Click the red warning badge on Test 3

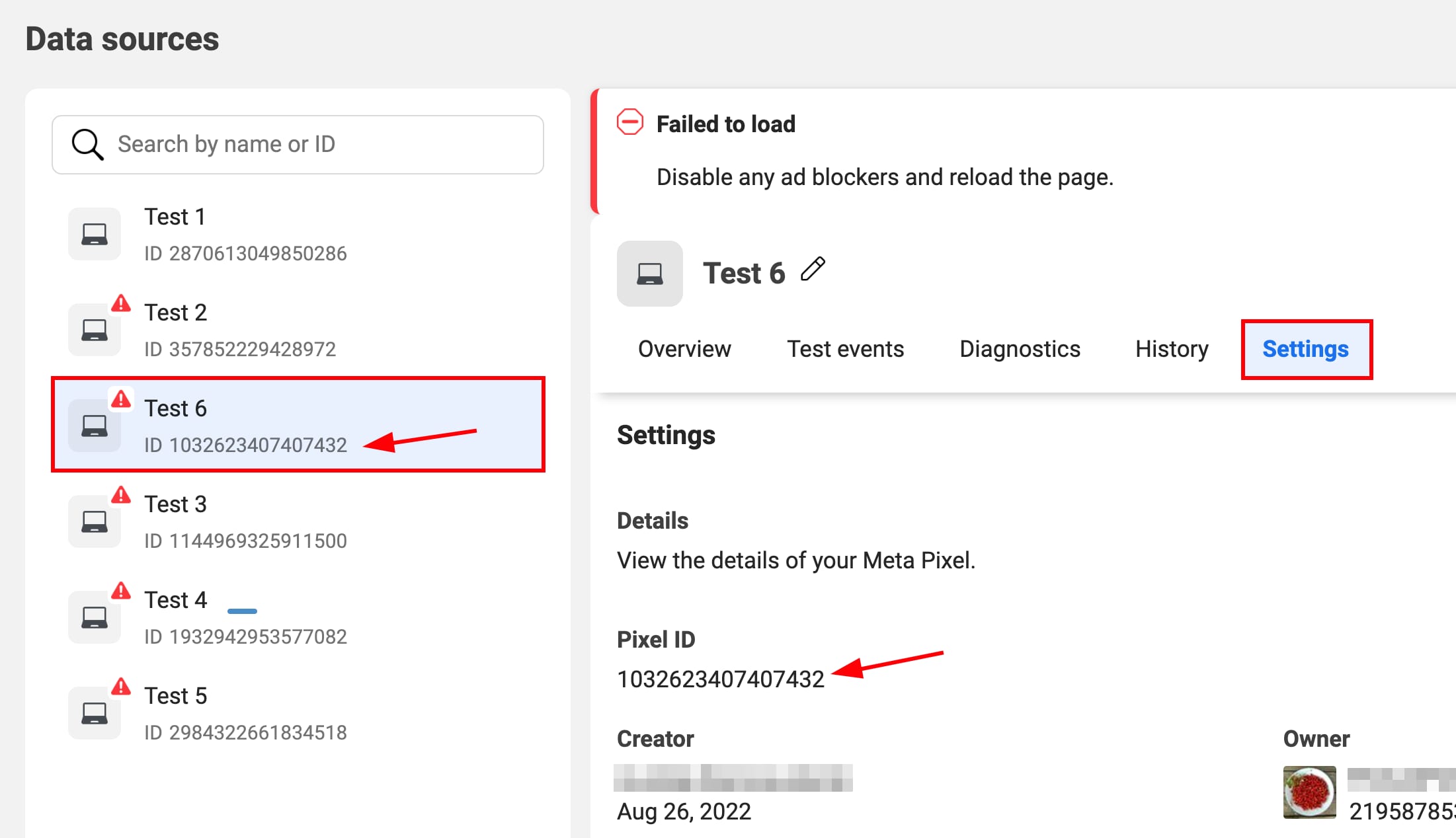click(121, 495)
